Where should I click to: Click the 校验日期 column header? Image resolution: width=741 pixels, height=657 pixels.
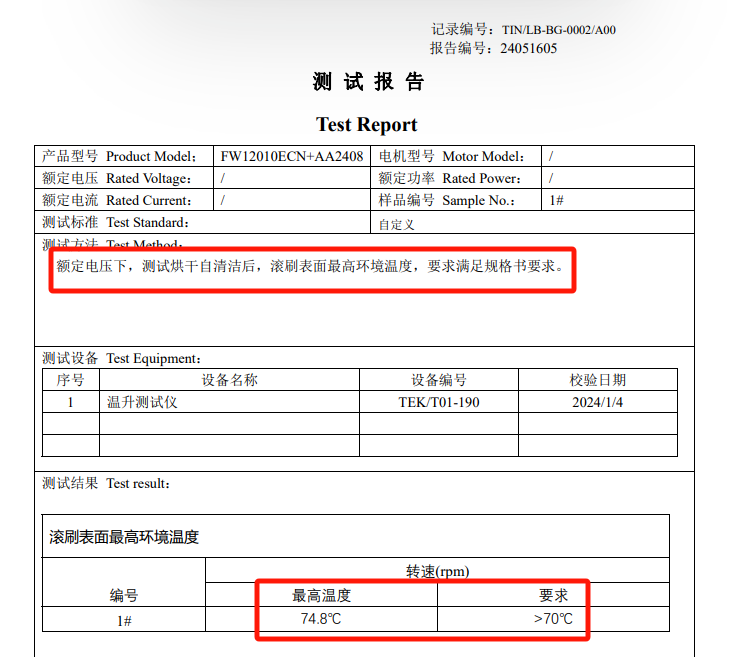[597, 380]
